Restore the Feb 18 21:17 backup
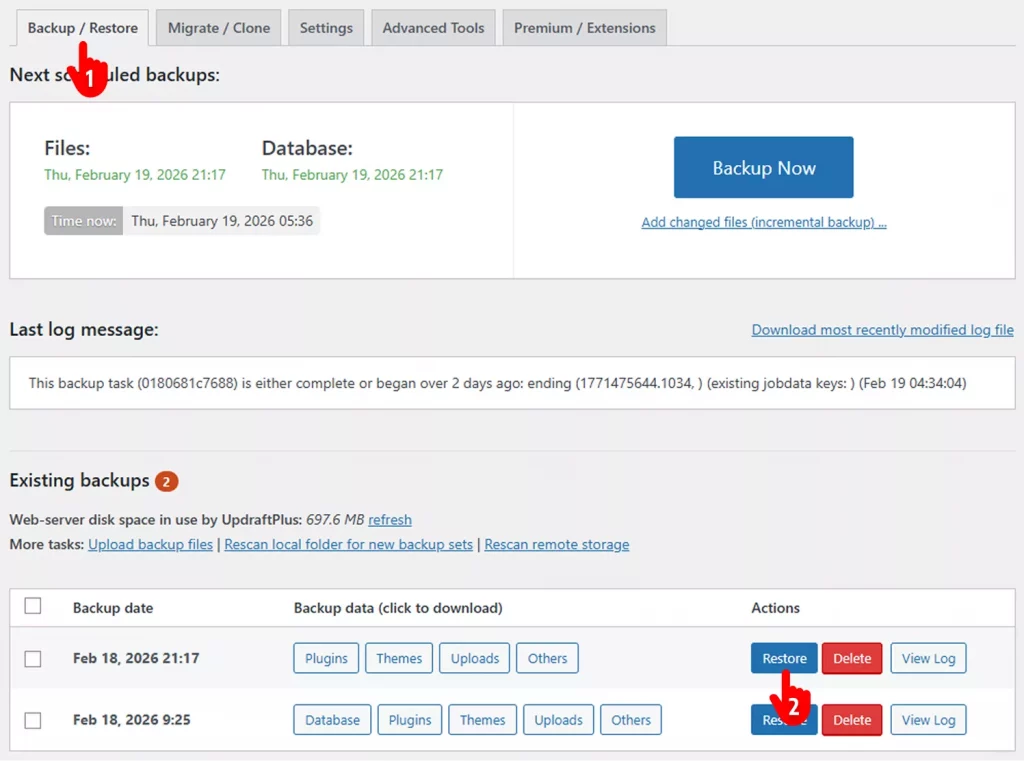Viewport: 1024px width, 761px height. tap(783, 658)
